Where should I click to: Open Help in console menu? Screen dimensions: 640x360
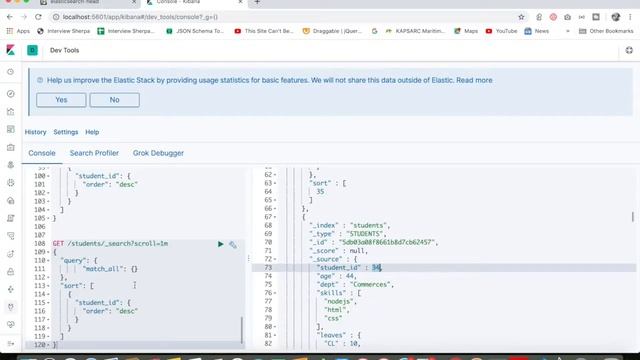tap(92, 132)
